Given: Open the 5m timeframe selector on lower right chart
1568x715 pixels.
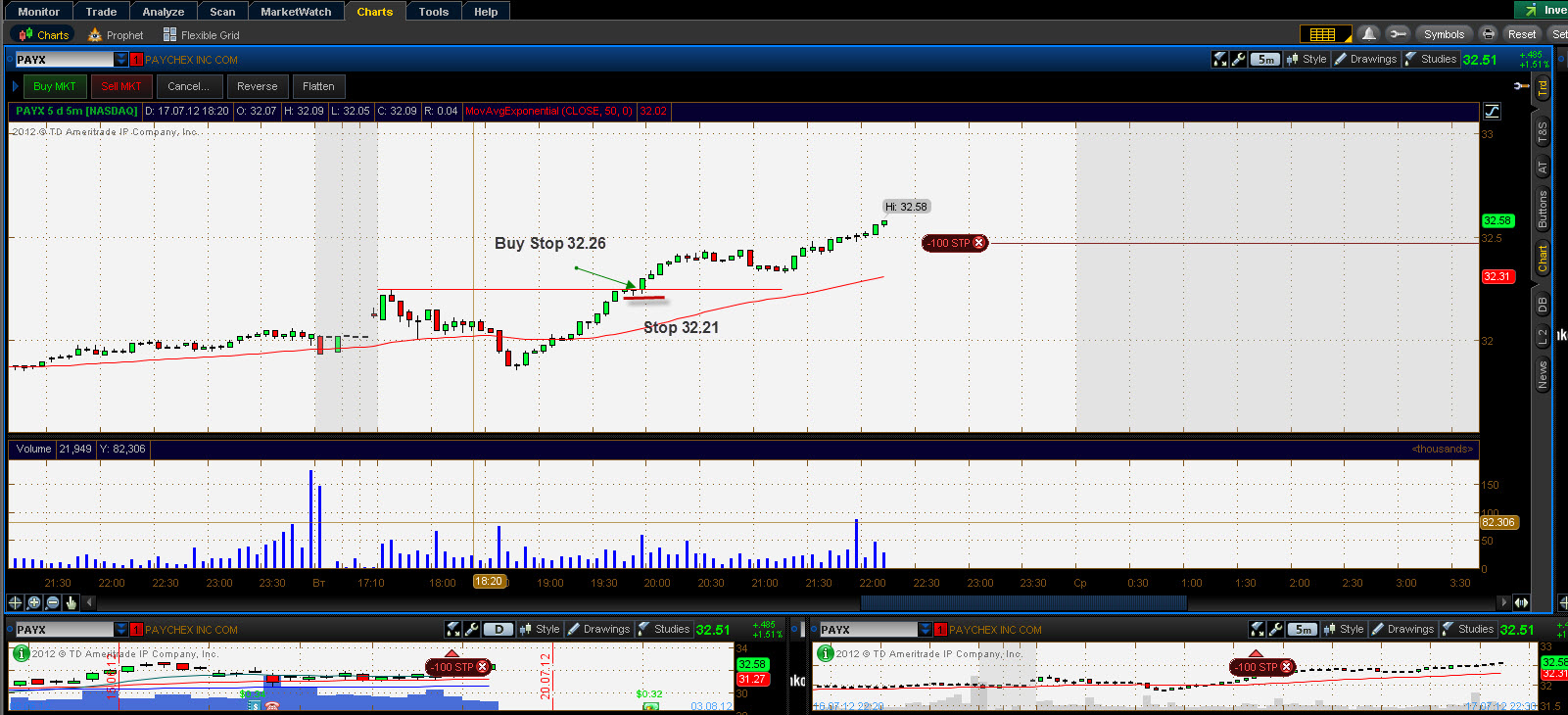Looking at the screenshot, I should pyautogui.click(x=1303, y=630).
